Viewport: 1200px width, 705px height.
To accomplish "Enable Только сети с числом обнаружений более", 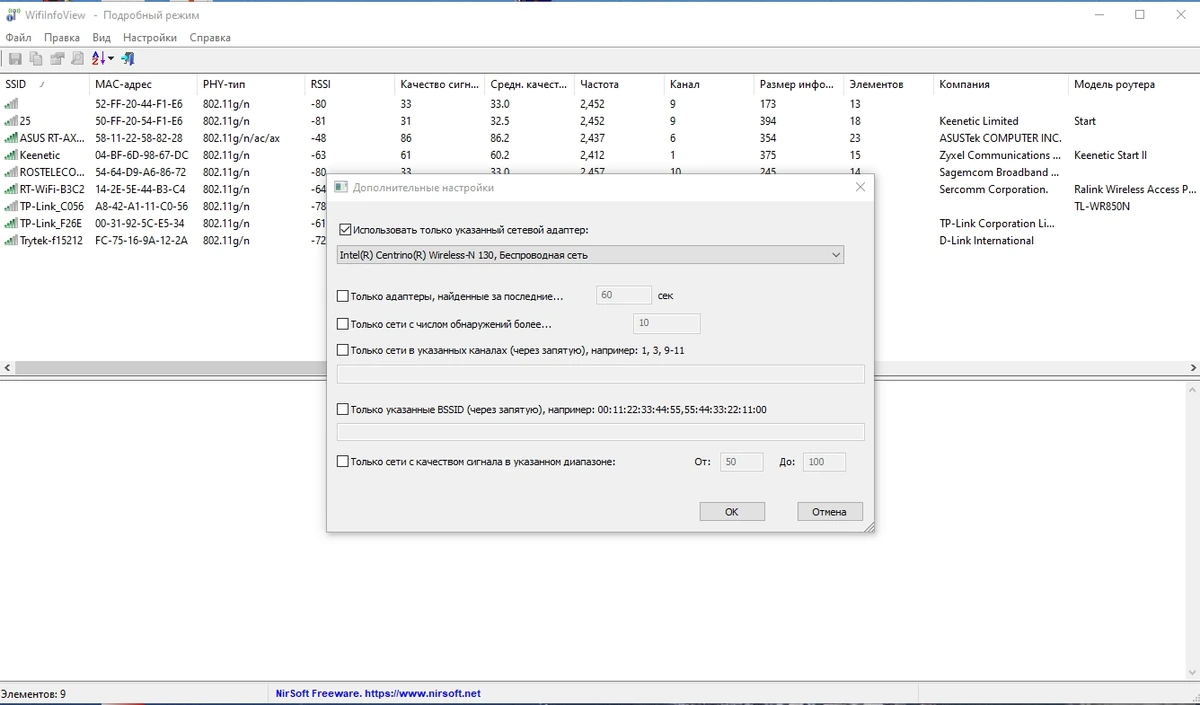I will coord(343,324).
